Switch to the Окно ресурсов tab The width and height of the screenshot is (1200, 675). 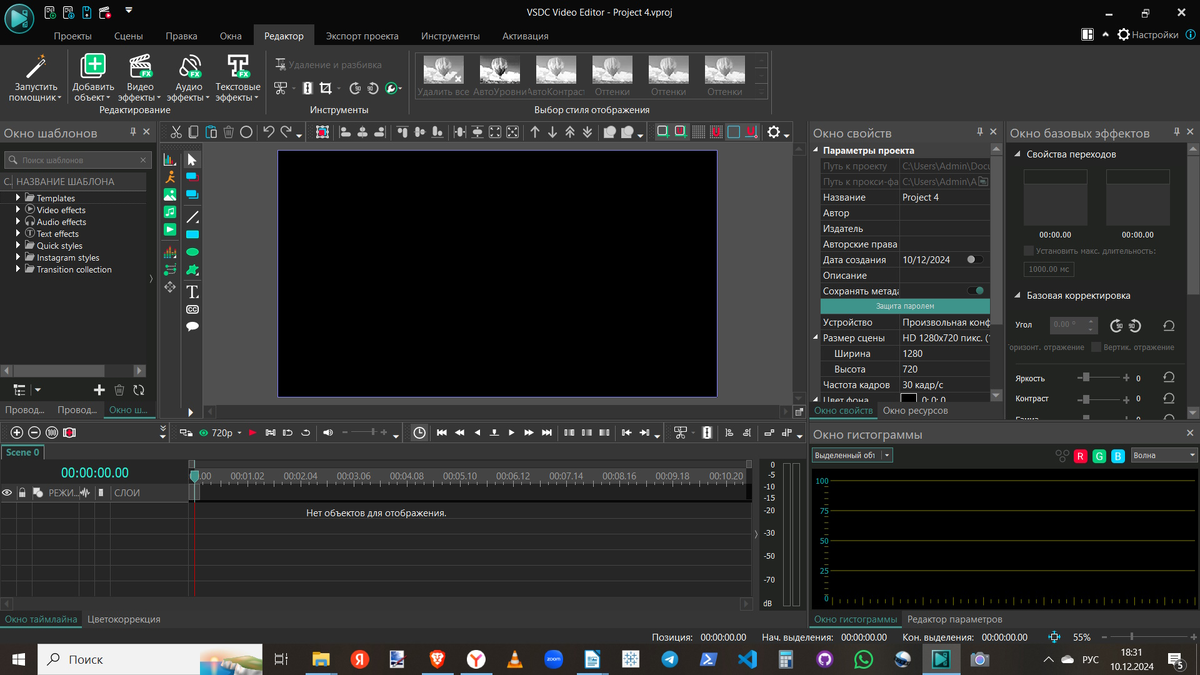tap(915, 411)
